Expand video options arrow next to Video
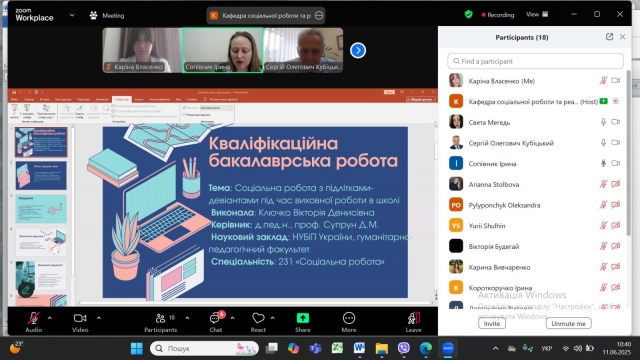The image size is (640, 360). click(99, 318)
